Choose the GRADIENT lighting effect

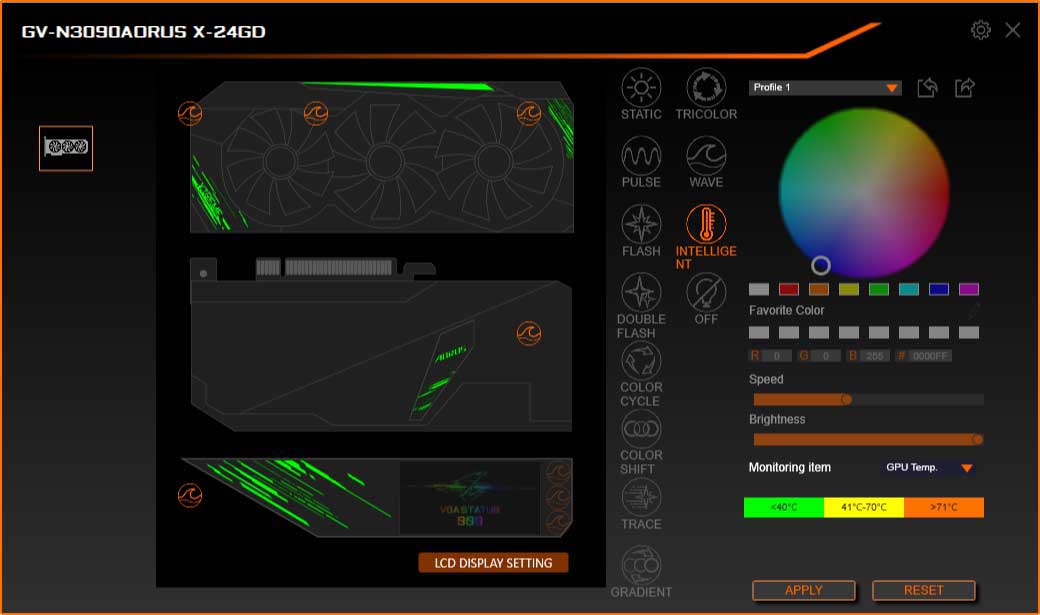pyautogui.click(x=641, y=566)
